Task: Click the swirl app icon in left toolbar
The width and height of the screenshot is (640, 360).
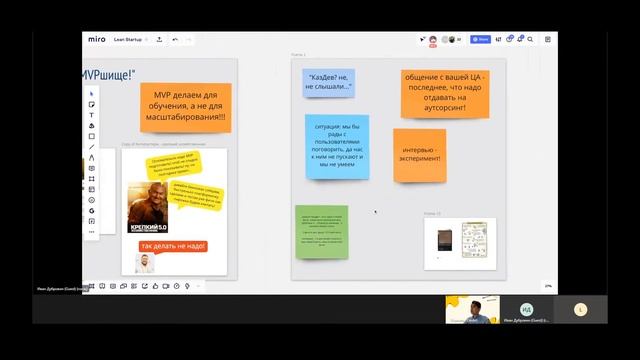Action: (91, 211)
